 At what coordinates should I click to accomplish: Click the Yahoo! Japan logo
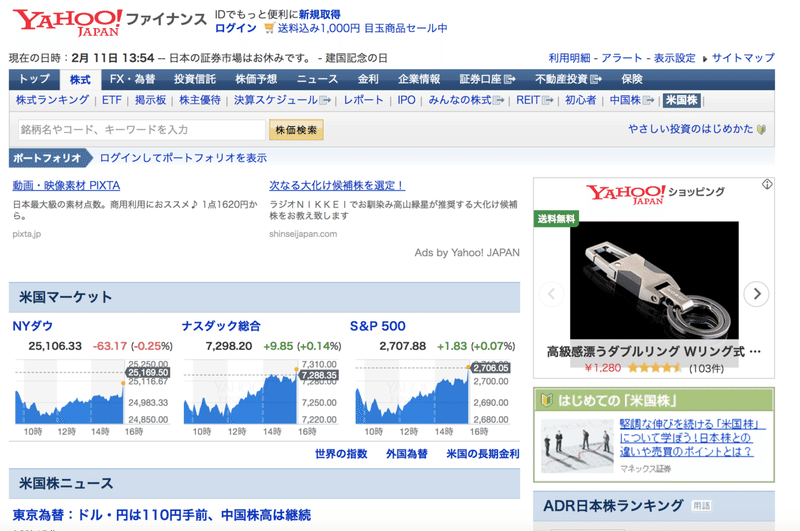tap(67, 22)
